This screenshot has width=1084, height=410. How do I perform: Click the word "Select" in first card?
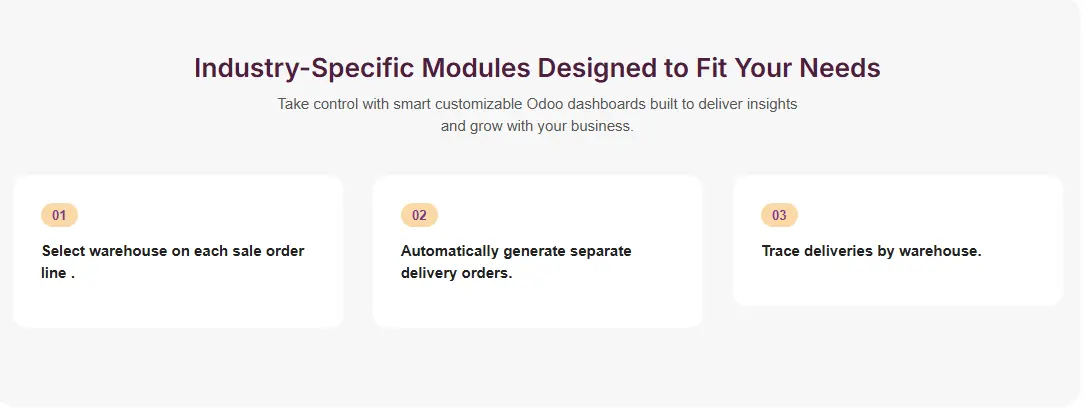click(x=63, y=251)
